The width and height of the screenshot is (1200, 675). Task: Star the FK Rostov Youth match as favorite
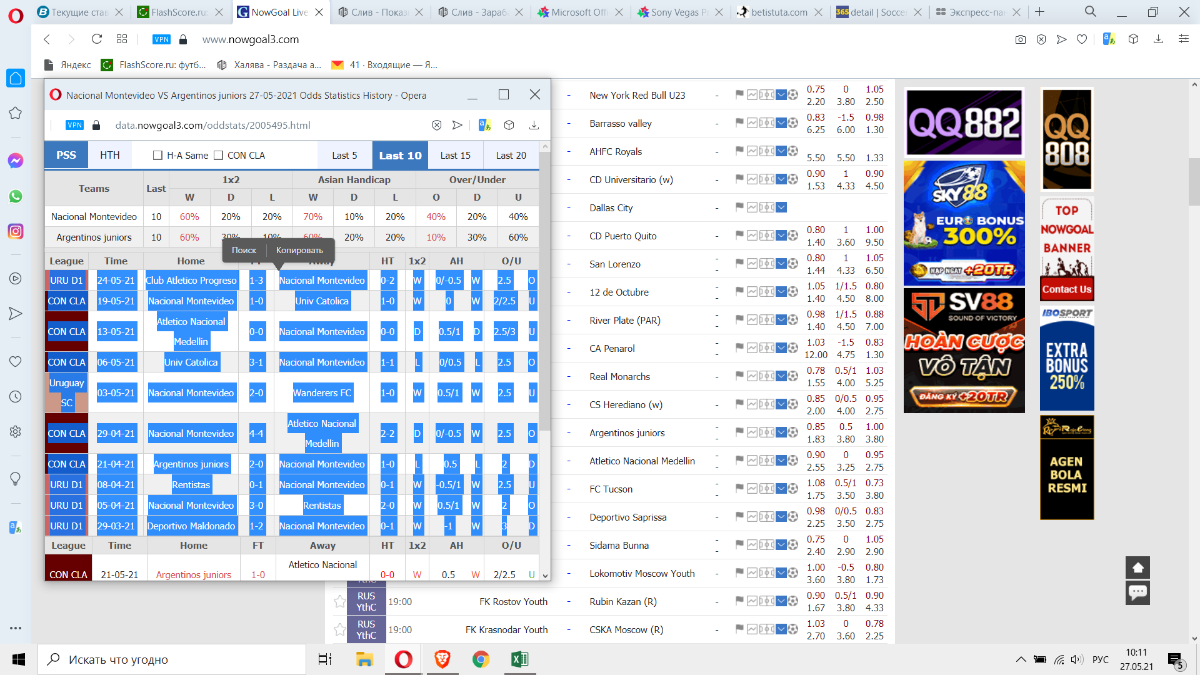pos(341,602)
